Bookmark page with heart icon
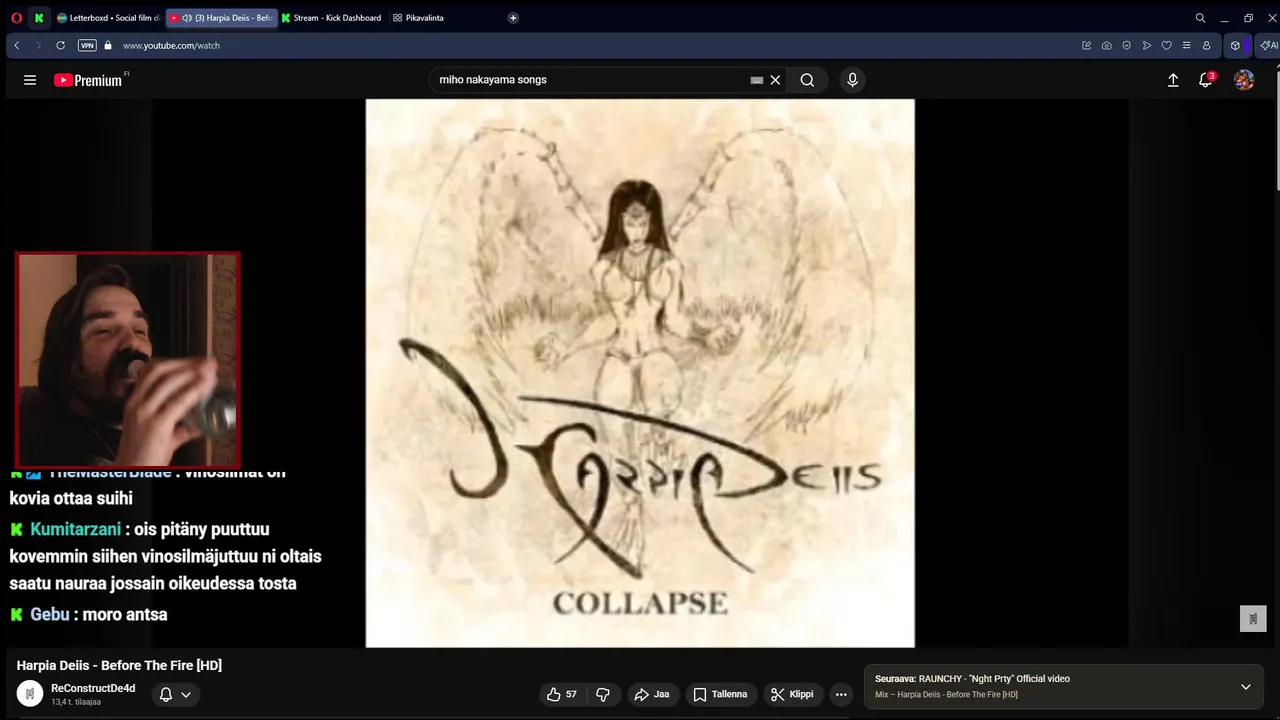 [x=1166, y=45]
